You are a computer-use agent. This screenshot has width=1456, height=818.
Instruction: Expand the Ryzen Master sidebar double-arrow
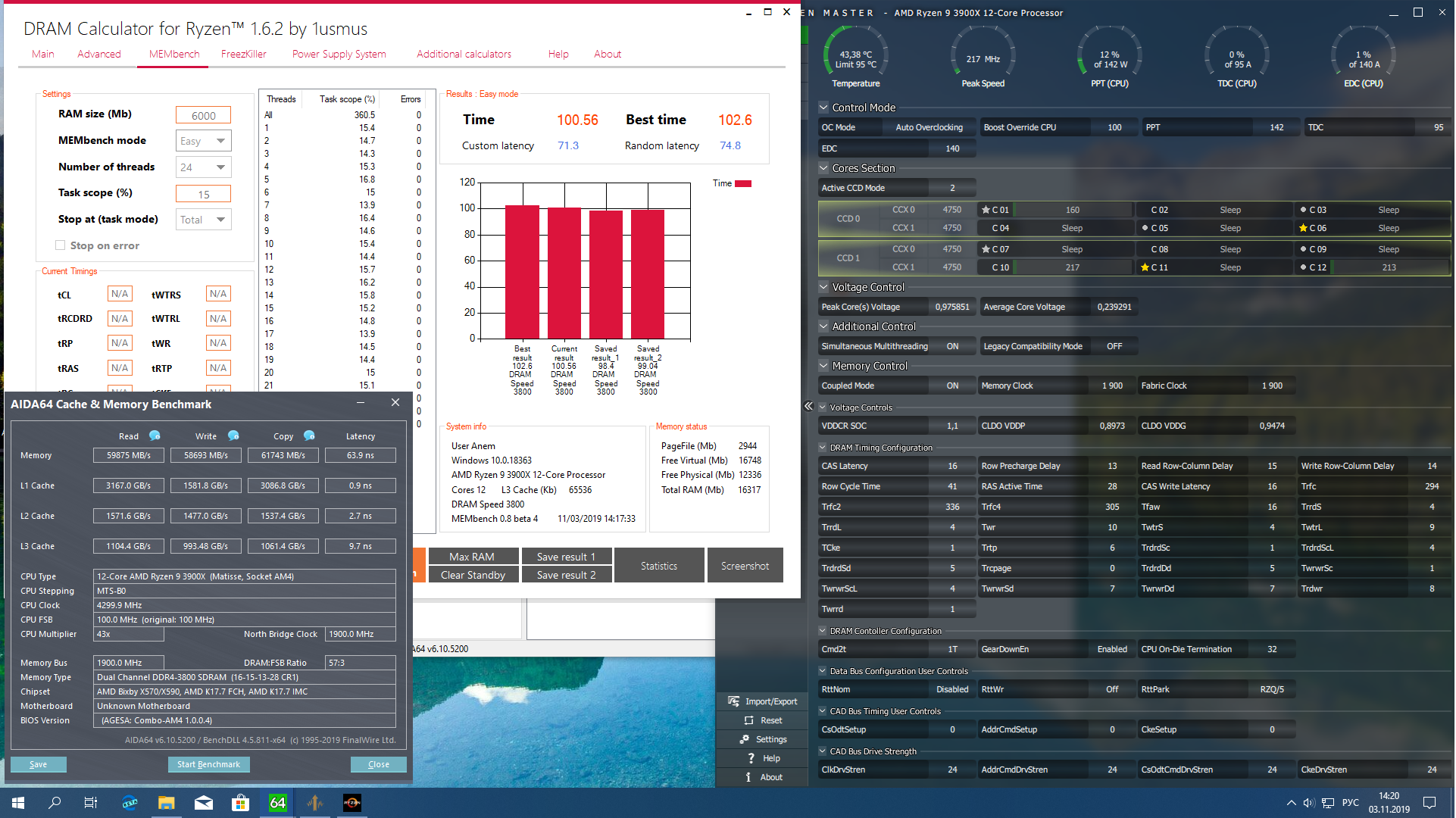tap(808, 407)
